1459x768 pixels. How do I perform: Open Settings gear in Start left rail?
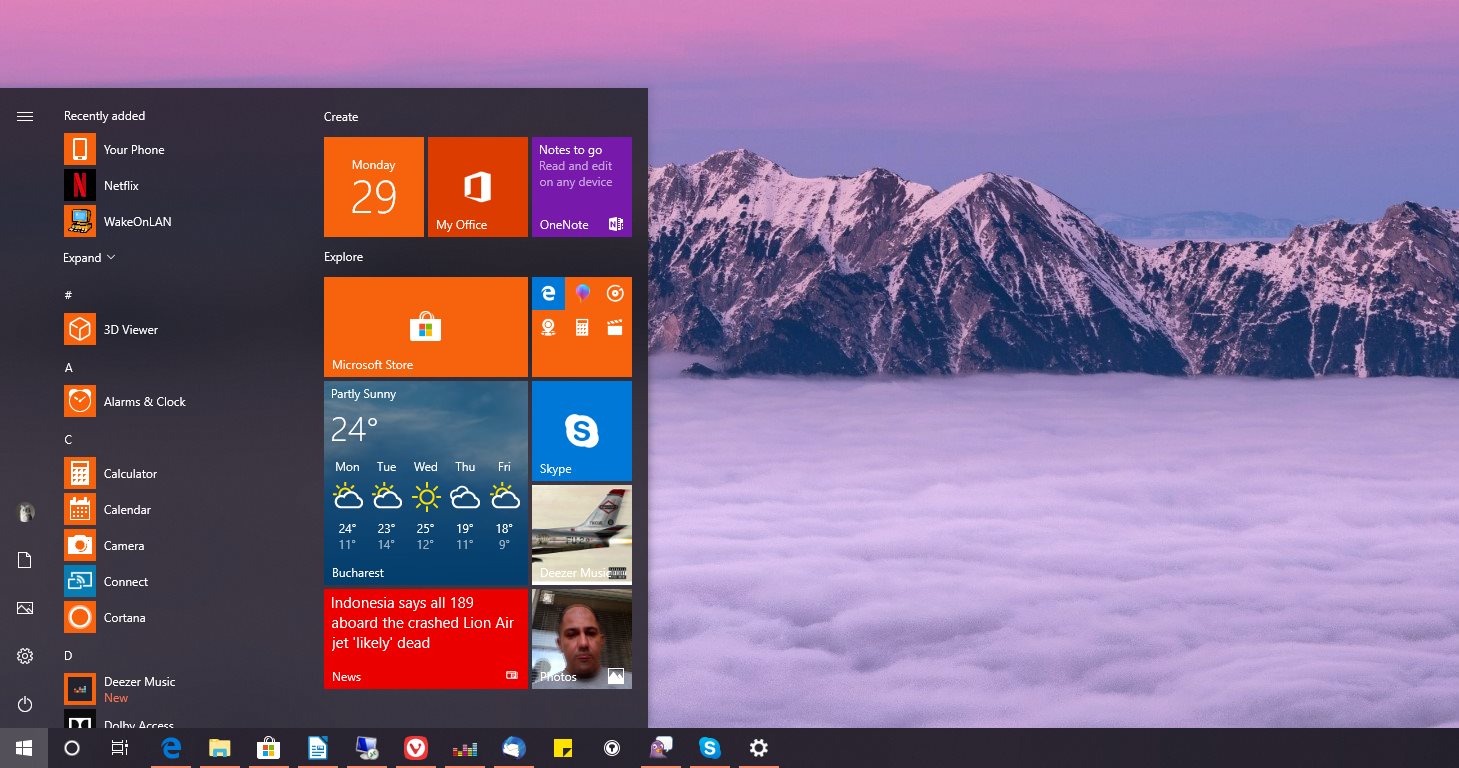25,656
